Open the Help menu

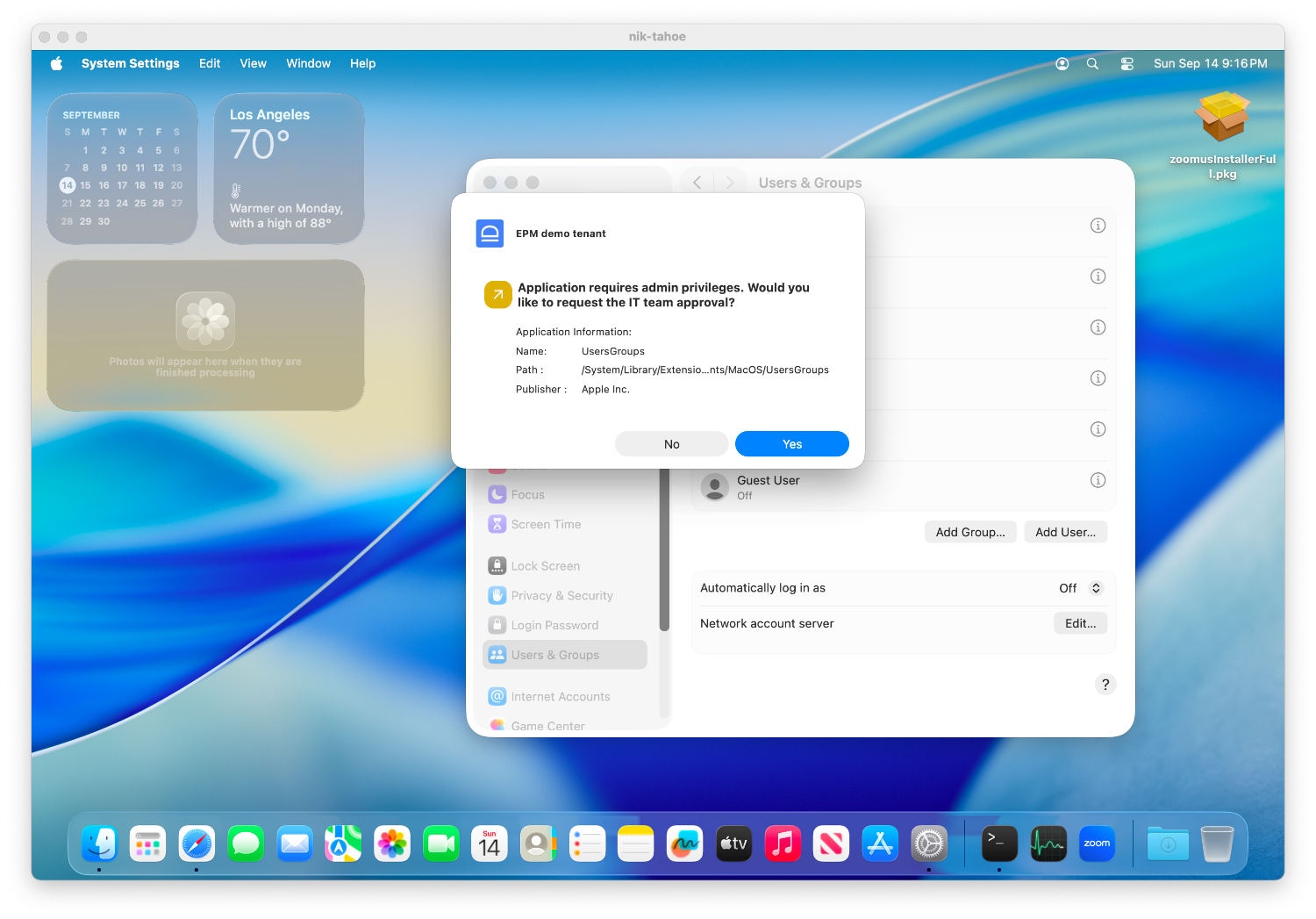coord(362,63)
